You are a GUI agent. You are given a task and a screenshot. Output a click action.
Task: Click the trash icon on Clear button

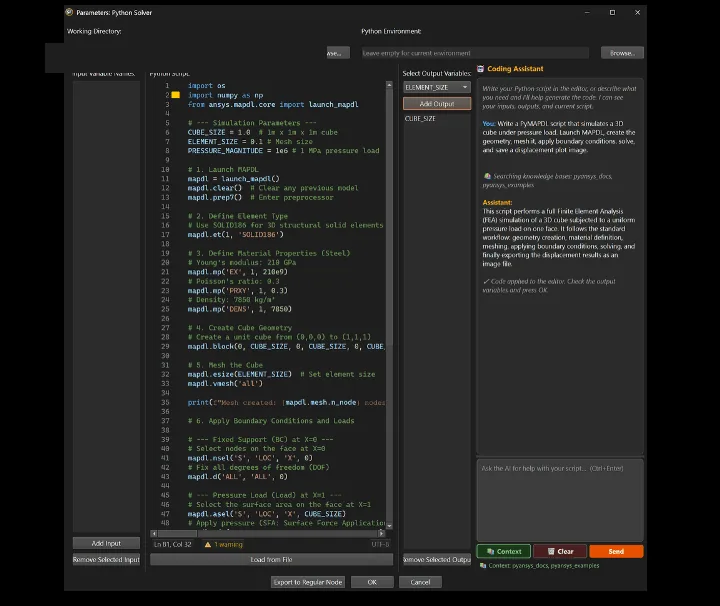(x=551, y=551)
